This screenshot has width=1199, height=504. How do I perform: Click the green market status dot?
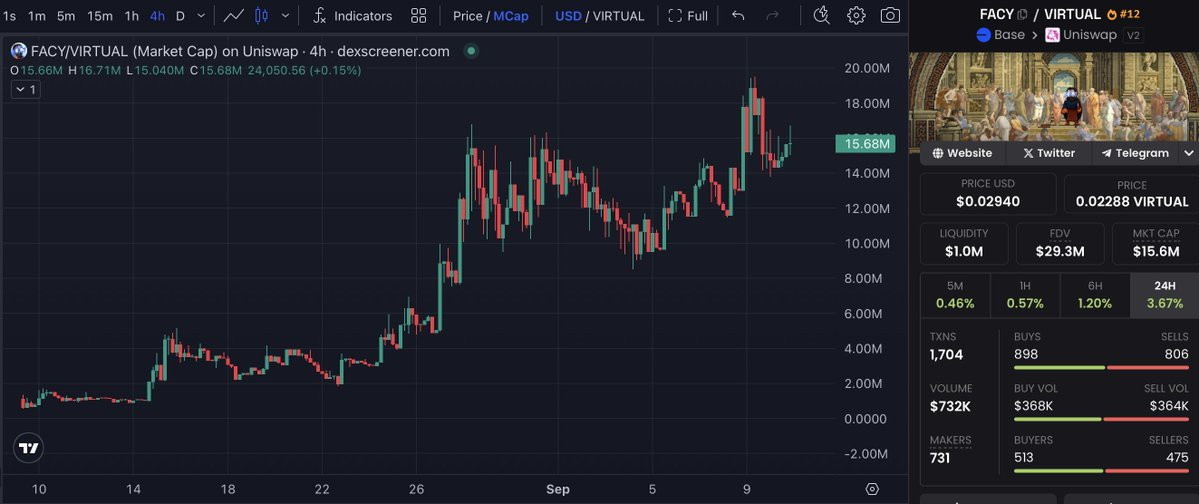tap(471, 51)
